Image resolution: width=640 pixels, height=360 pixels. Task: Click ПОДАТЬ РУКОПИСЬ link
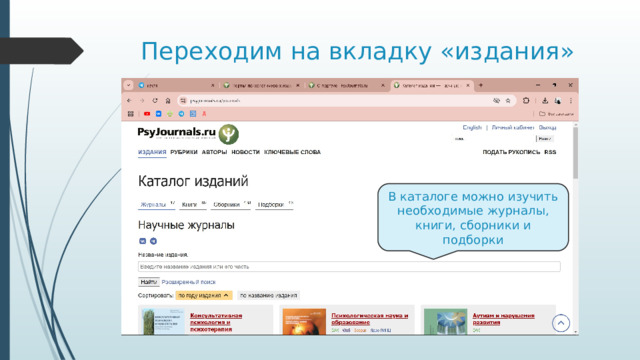[x=511, y=152]
